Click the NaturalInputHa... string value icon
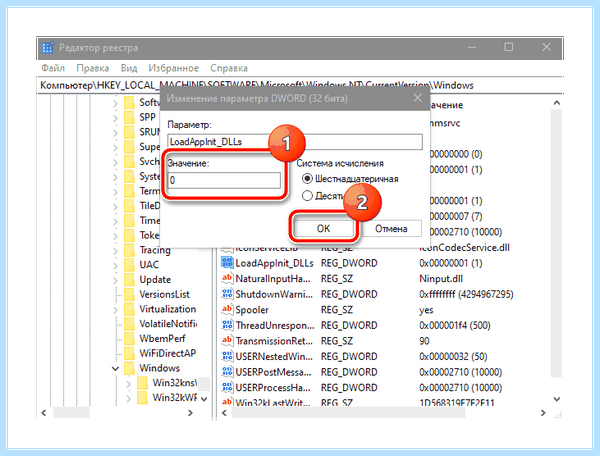 coord(227,278)
